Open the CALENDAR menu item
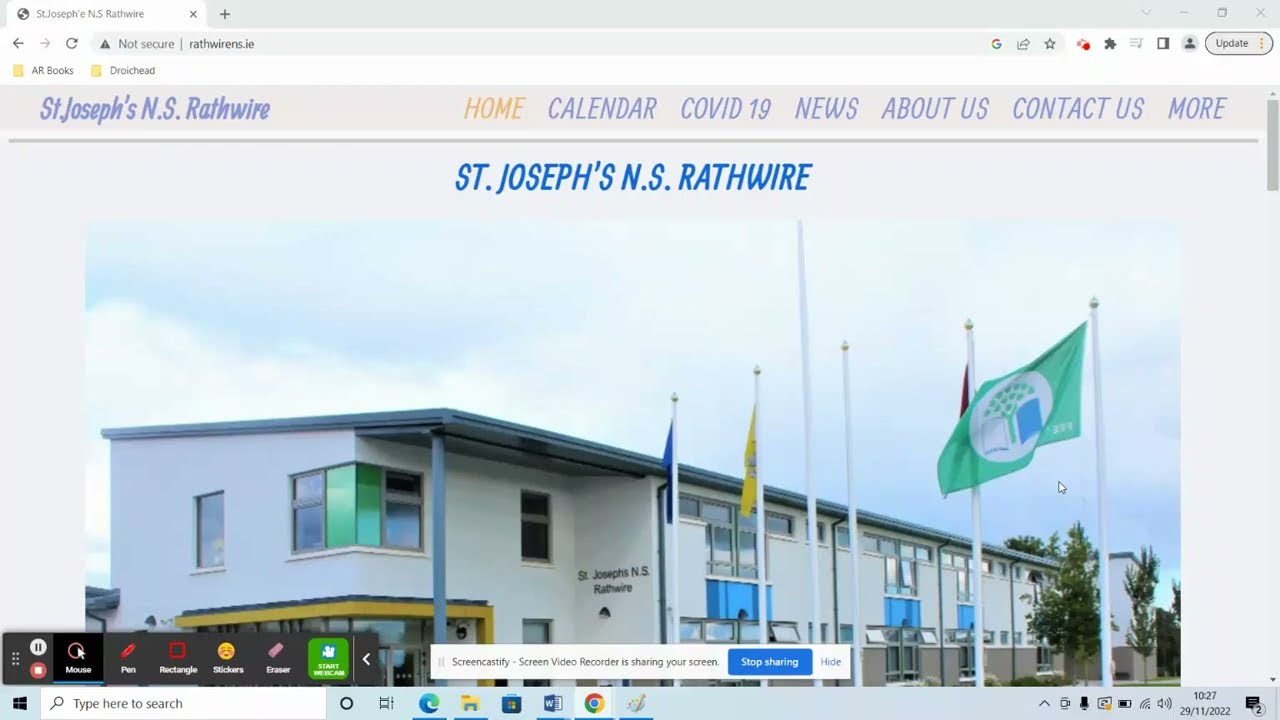The width and height of the screenshot is (1280, 720). 602,109
